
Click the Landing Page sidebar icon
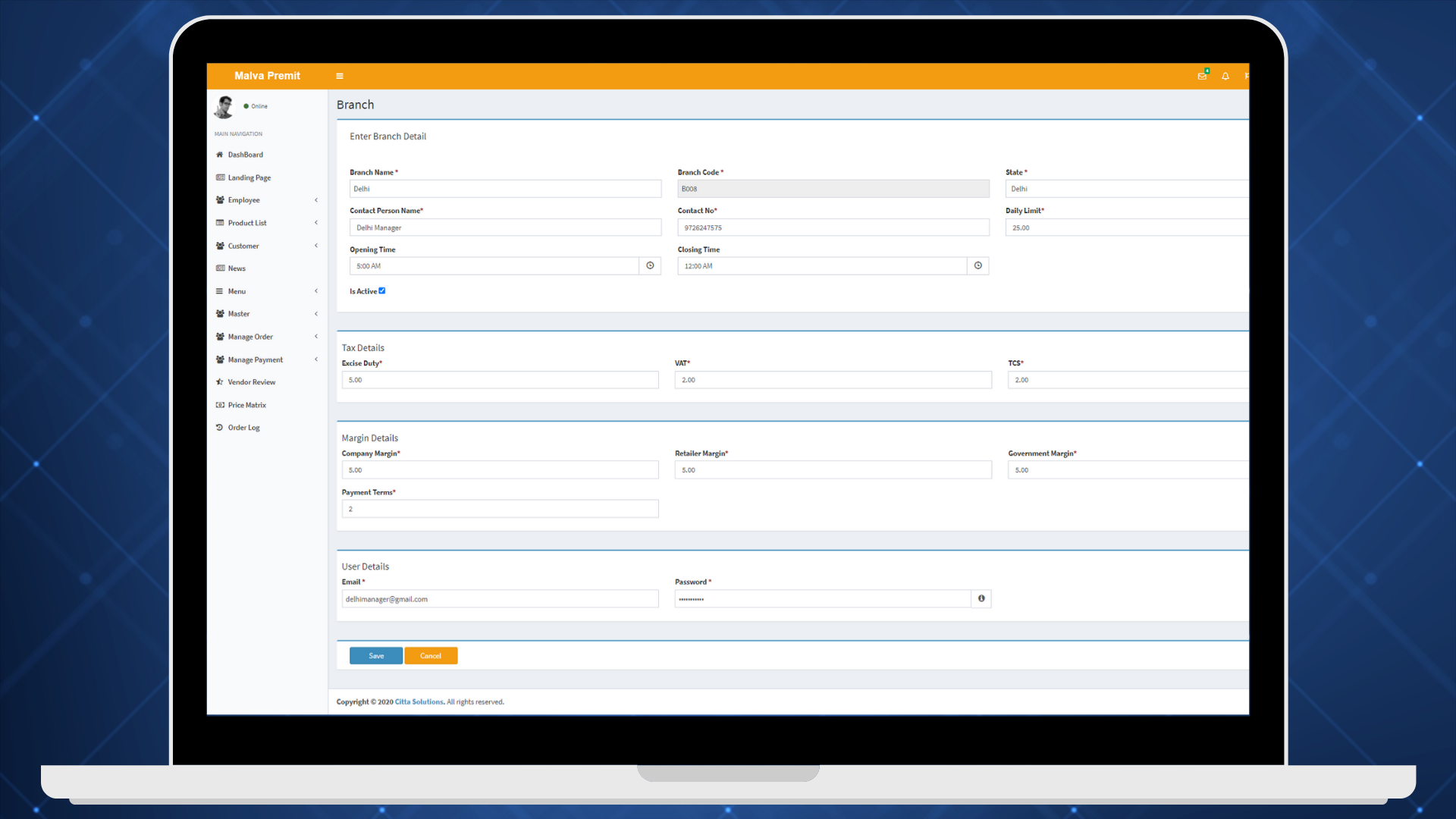pos(220,177)
